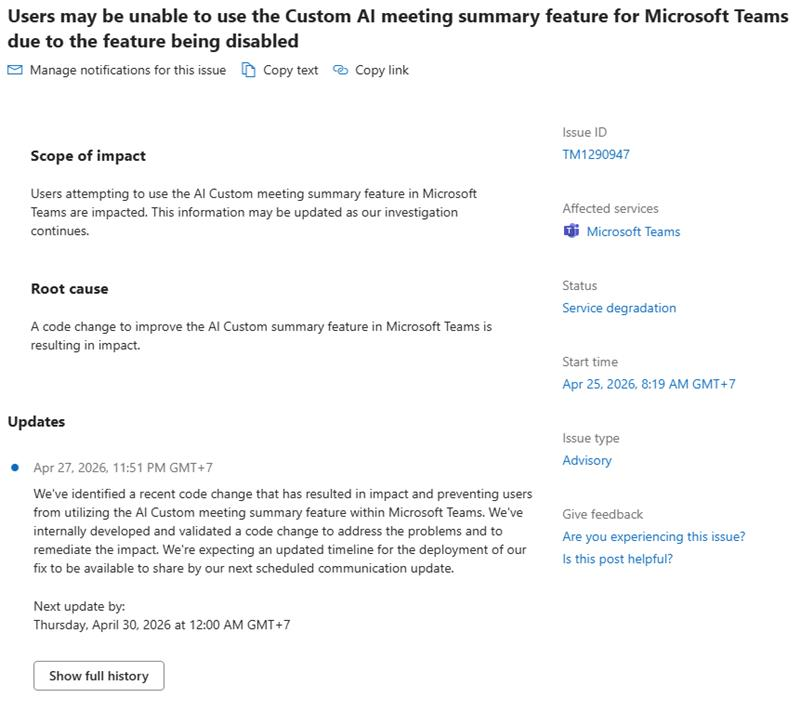Answer 'Are you experiencing this issue?'

654,537
